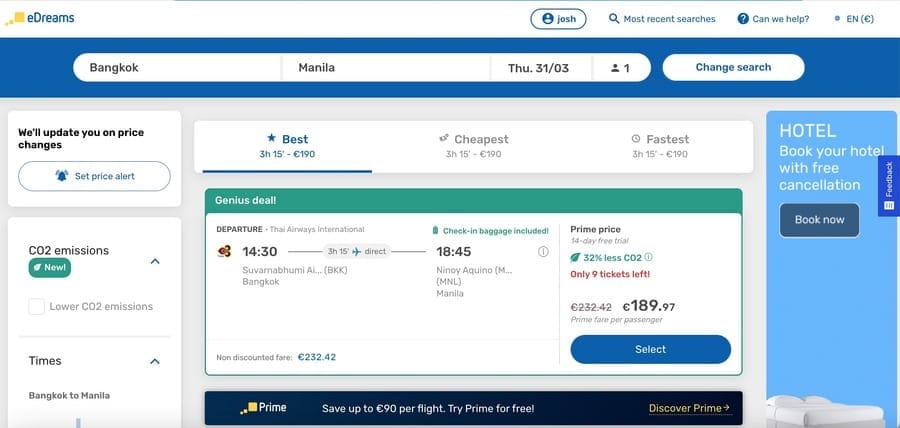
Task: Click the passenger count icon in search bar
Action: (615, 68)
